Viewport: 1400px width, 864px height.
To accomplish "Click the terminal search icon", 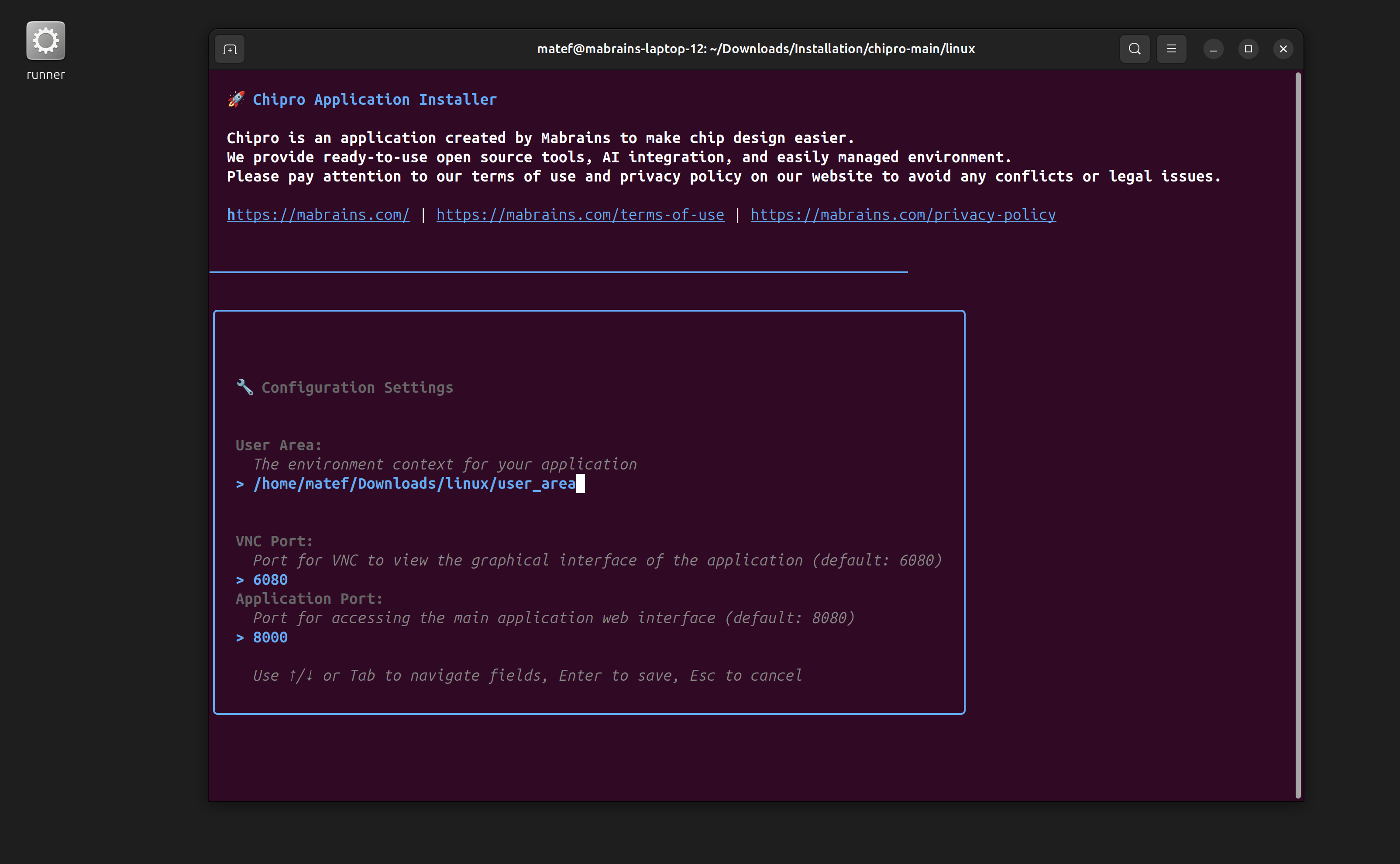I will (1134, 49).
